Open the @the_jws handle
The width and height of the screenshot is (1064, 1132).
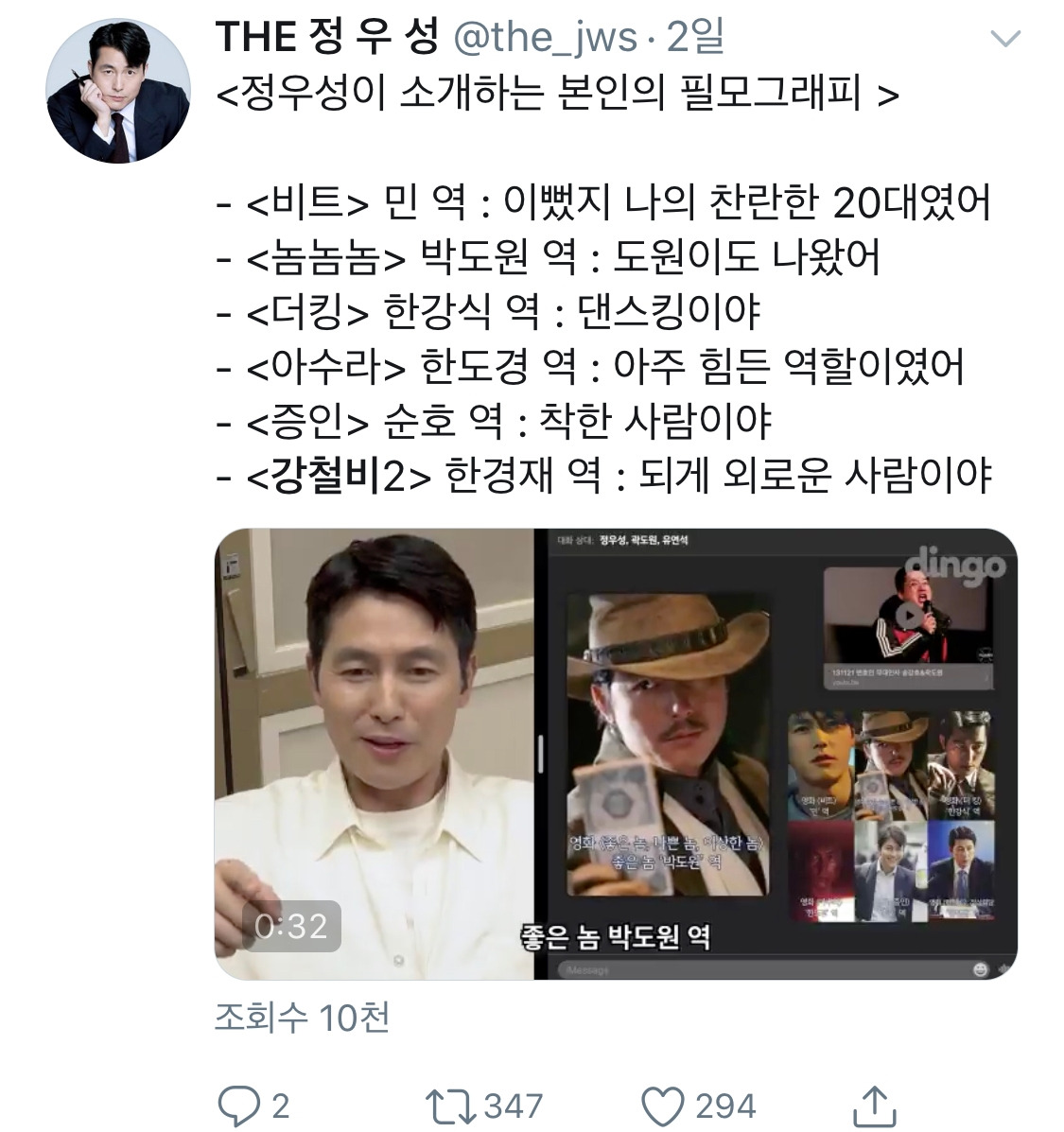click(546, 38)
